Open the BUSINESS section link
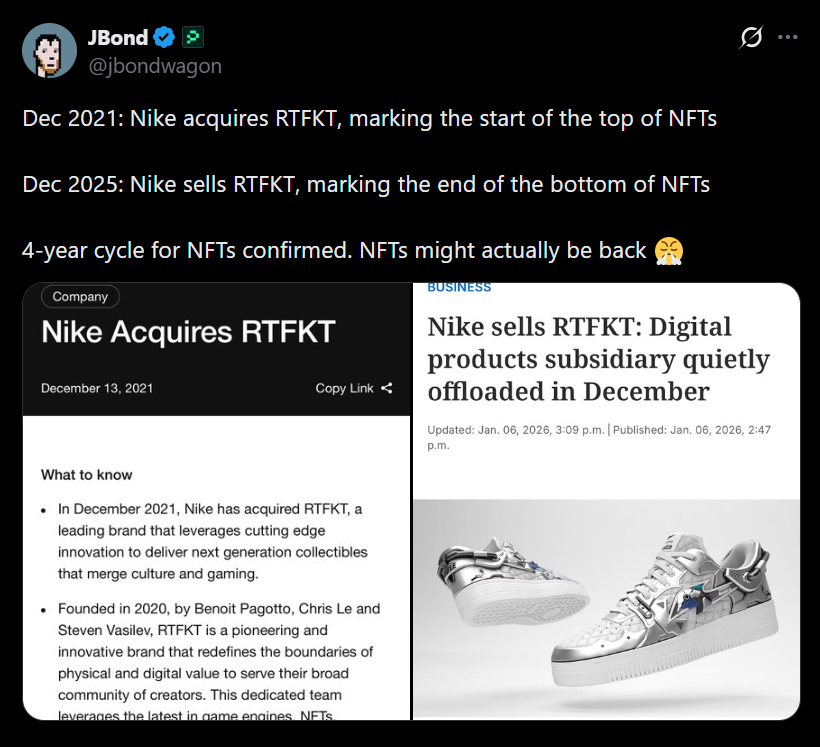The image size is (820, 747). pyautogui.click(x=459, y=286)
